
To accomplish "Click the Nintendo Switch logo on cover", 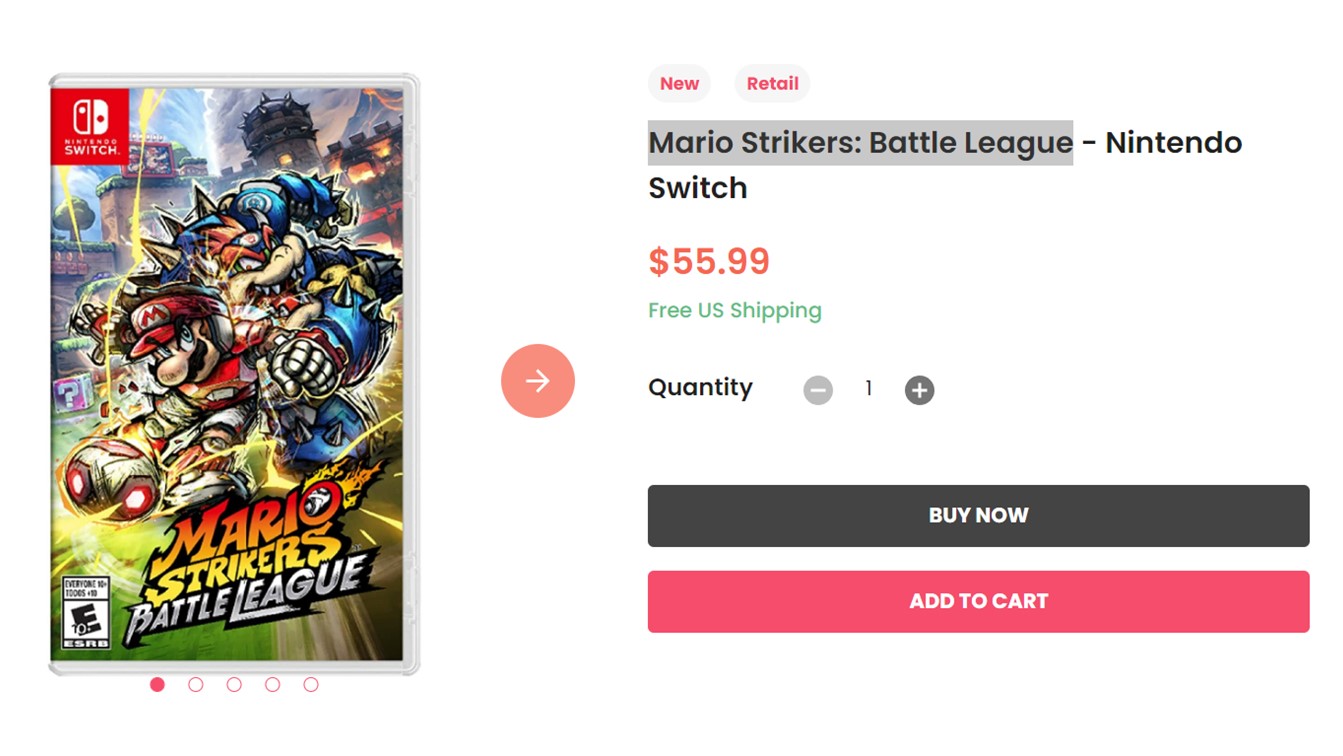I will point(91,125).
